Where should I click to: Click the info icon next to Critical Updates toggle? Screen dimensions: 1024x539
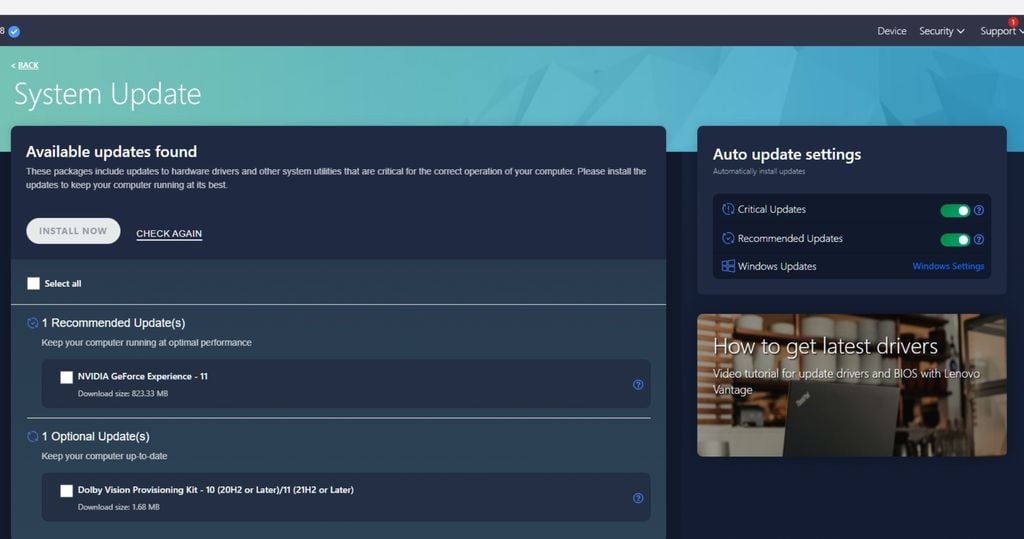point(979,211)
